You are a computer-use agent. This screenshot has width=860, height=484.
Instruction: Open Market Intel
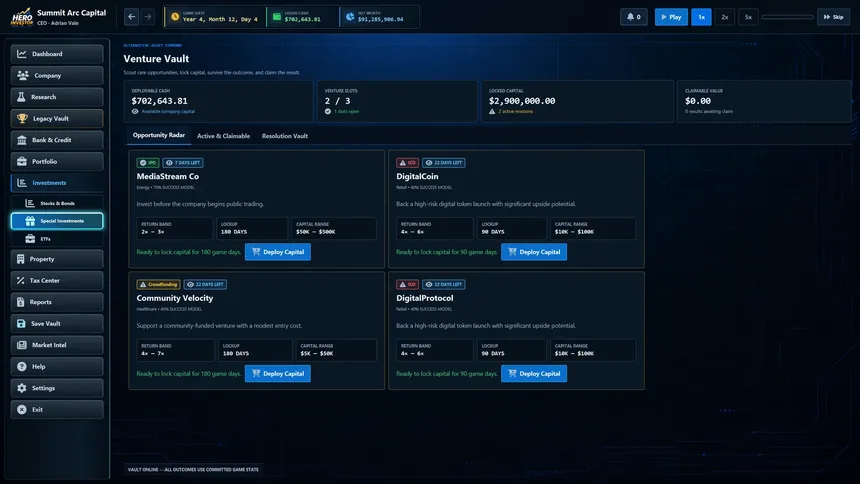[56, 345]
